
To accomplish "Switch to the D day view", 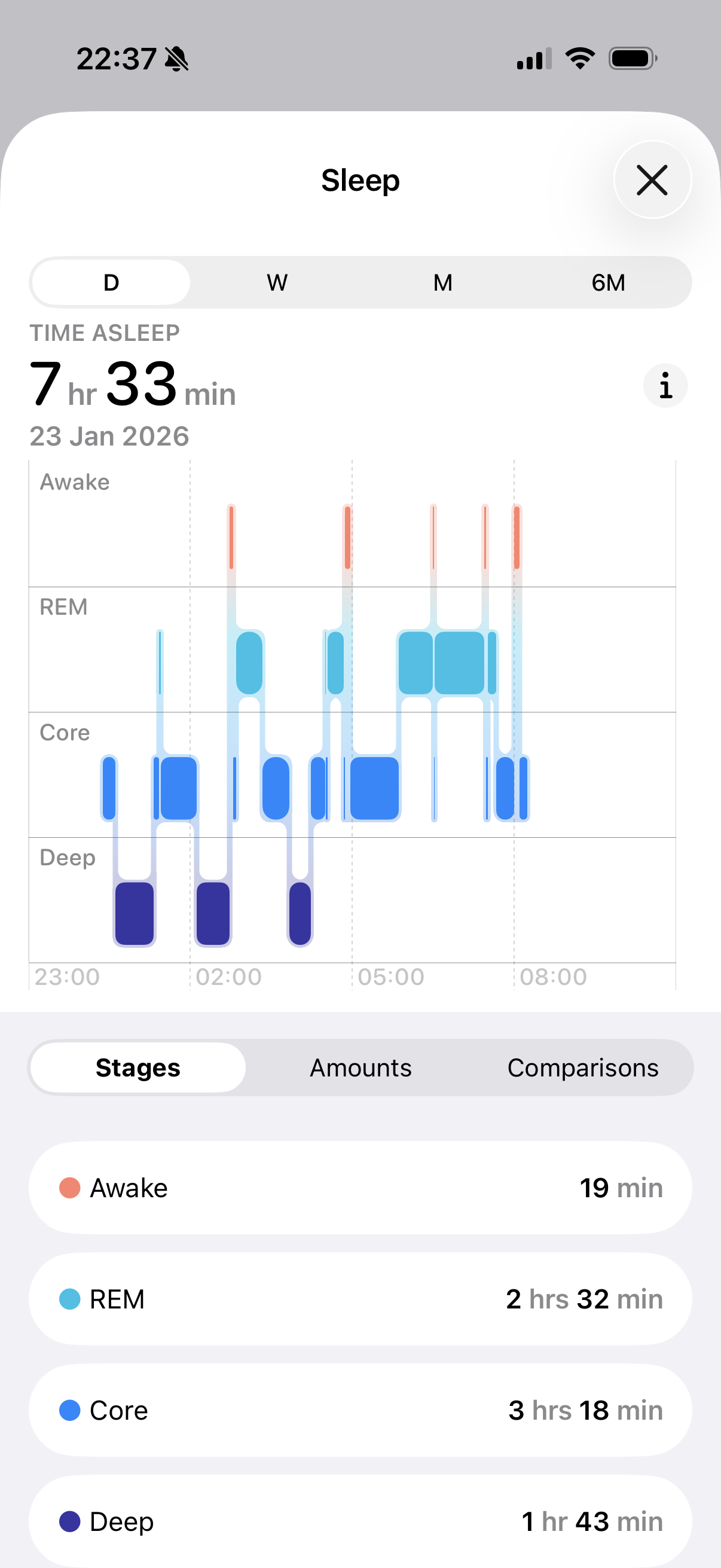I will [x=111, y=282].
